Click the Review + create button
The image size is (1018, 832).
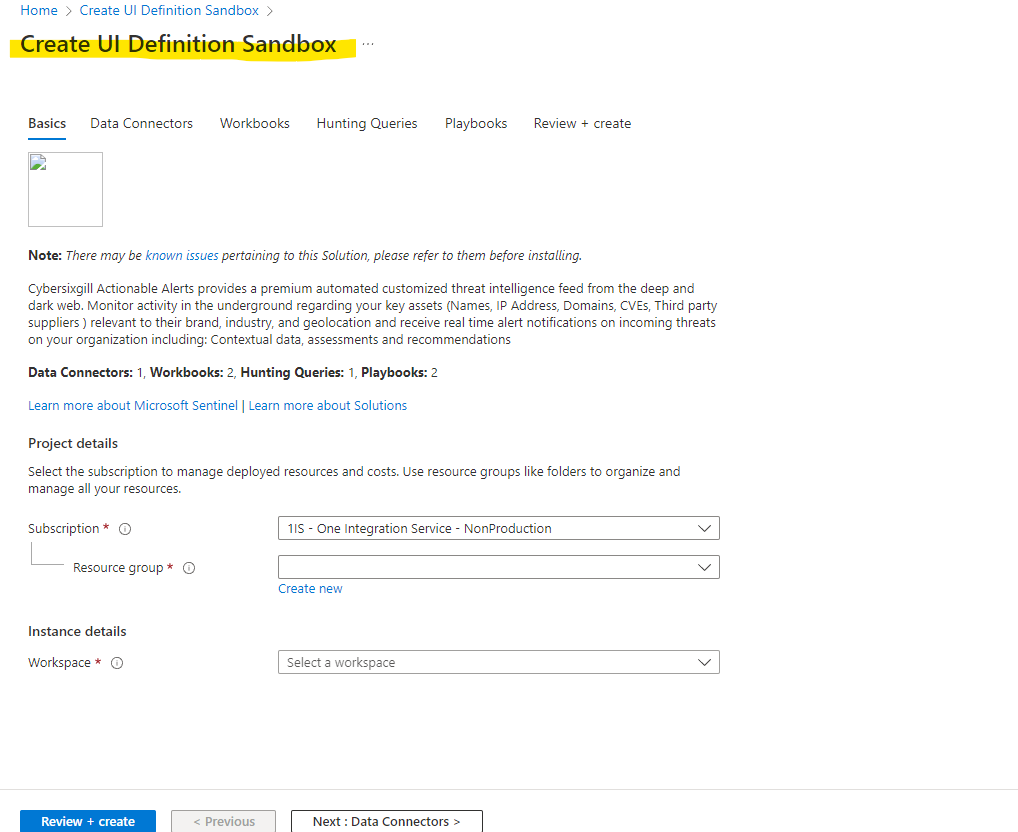point(88,821)
